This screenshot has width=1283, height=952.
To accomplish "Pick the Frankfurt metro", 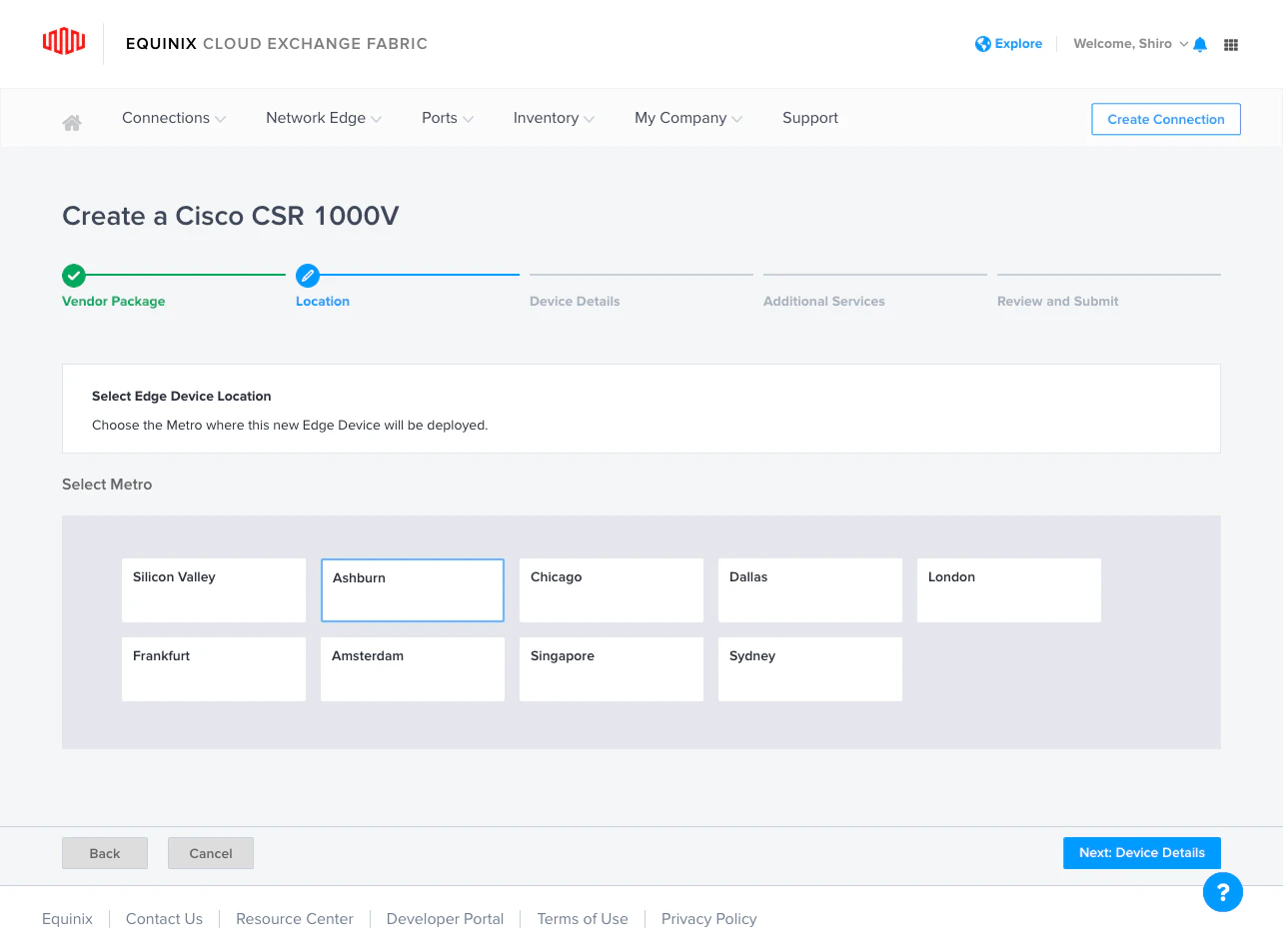I will click(214, 669).
